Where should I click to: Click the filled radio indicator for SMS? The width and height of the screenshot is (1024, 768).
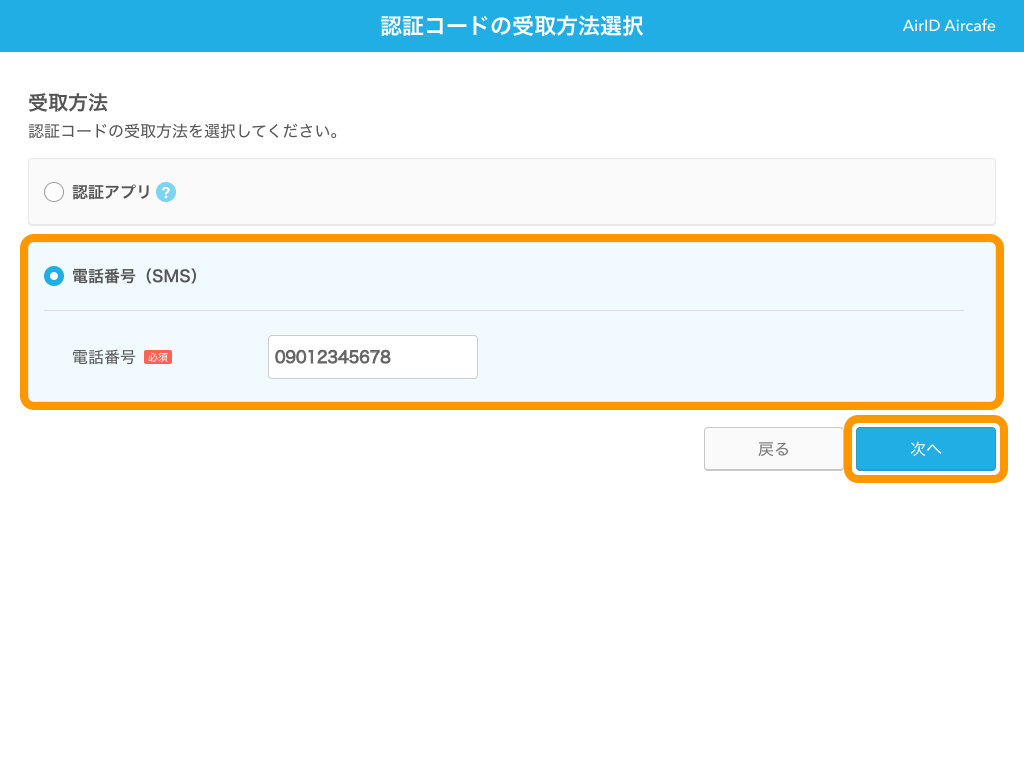point(53,276)
